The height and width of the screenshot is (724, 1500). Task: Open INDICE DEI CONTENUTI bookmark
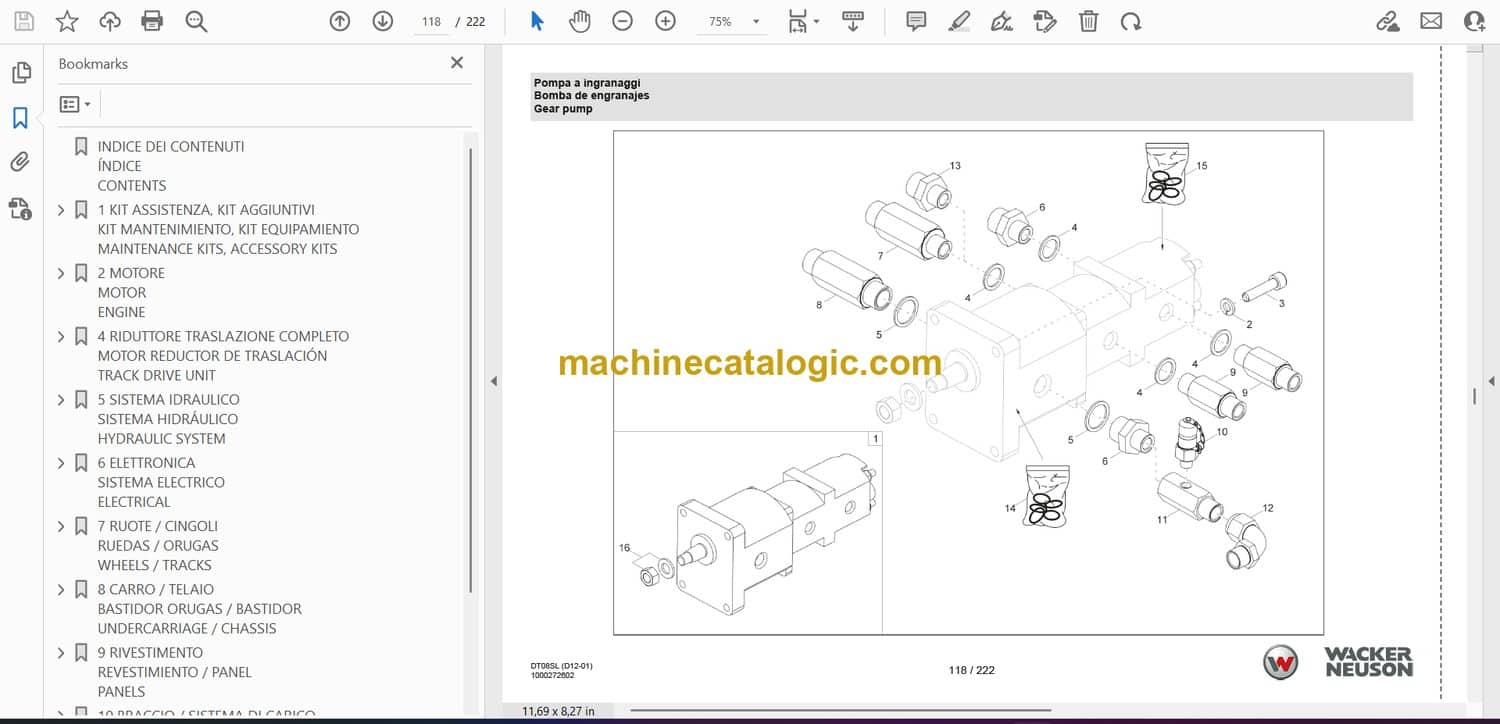[x=170, y=146]
